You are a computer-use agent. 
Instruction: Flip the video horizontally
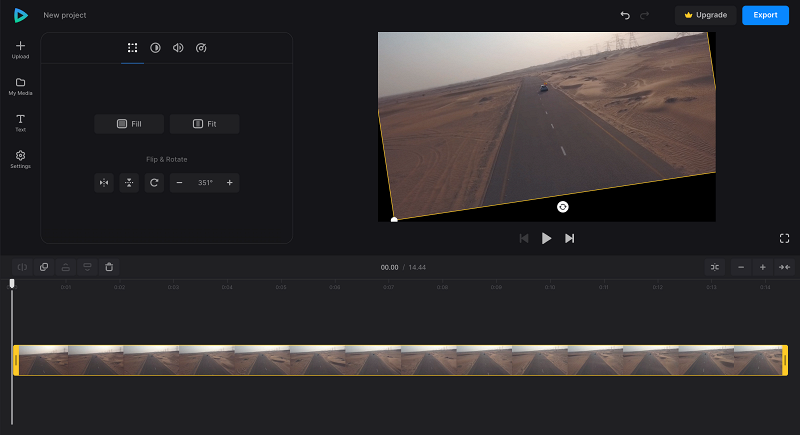pos(104,183)
